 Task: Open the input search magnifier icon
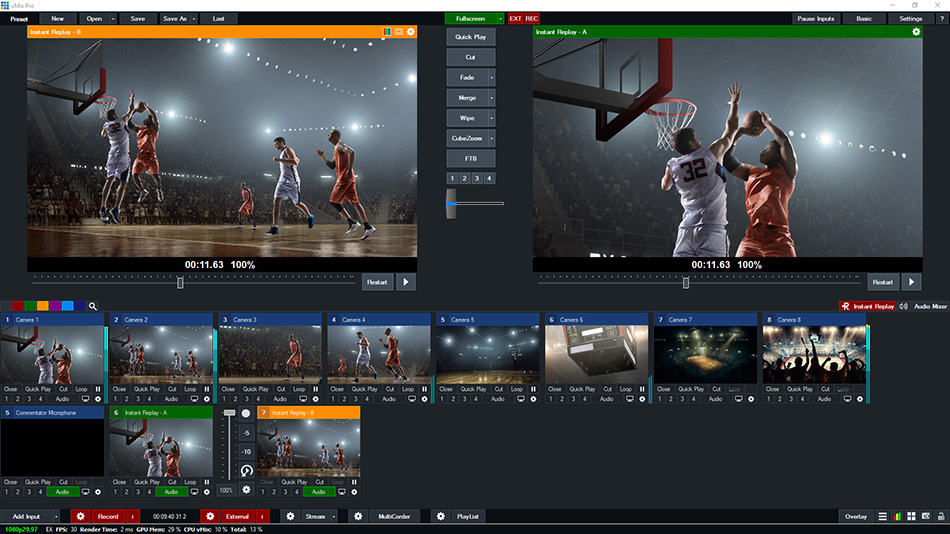[x=92, y=306]
